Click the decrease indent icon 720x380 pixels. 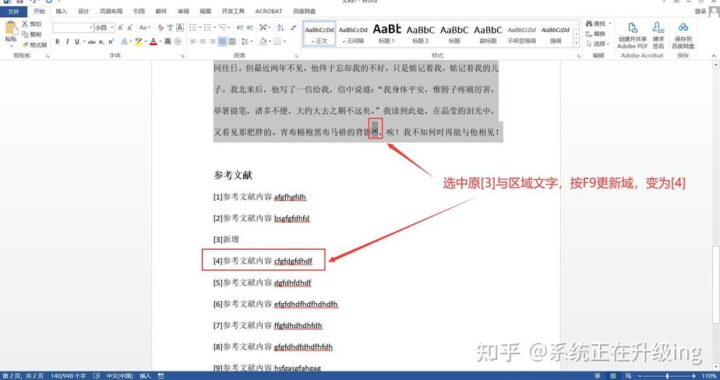tap(240, 28)
